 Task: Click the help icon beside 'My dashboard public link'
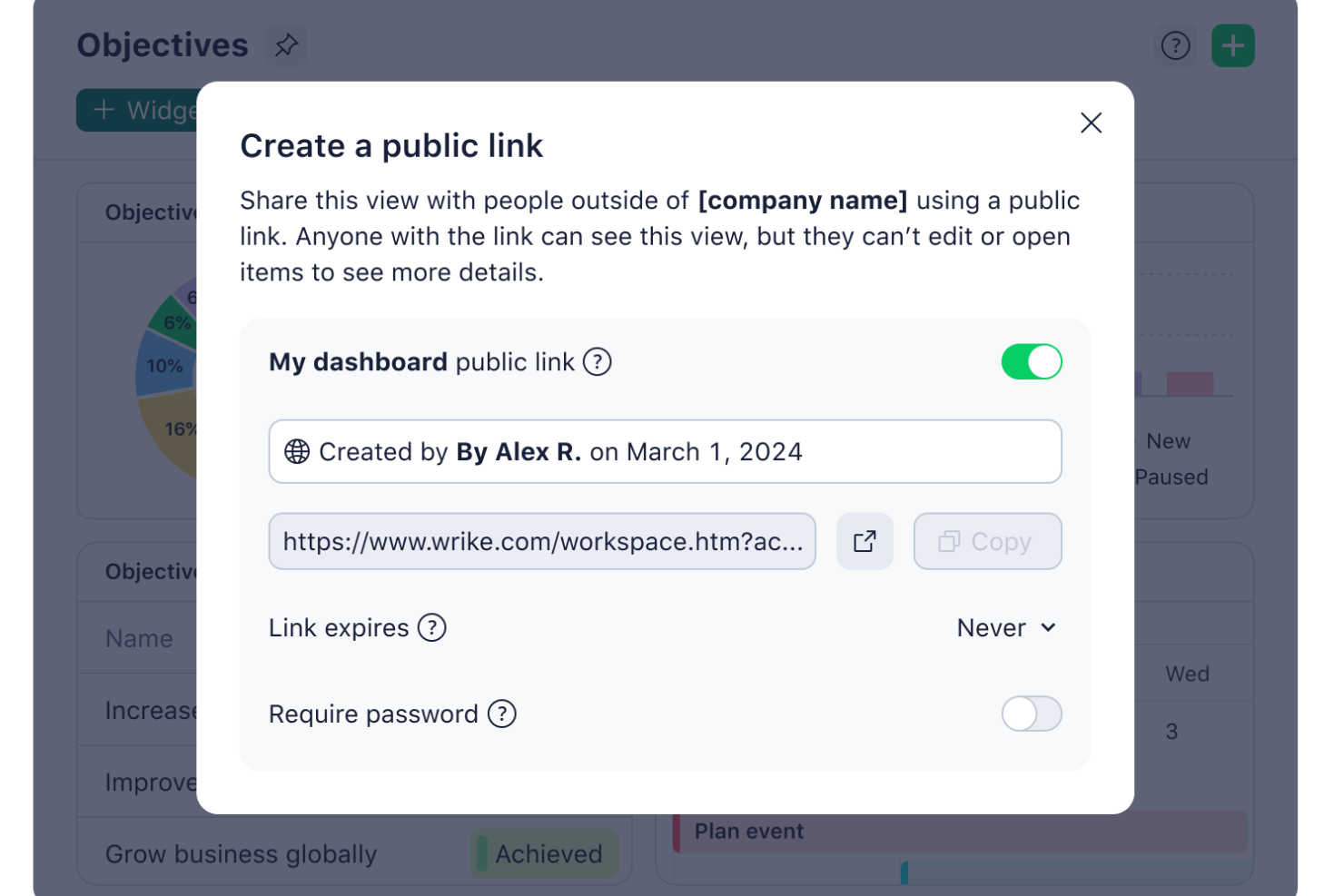click(x=598, y=362)
